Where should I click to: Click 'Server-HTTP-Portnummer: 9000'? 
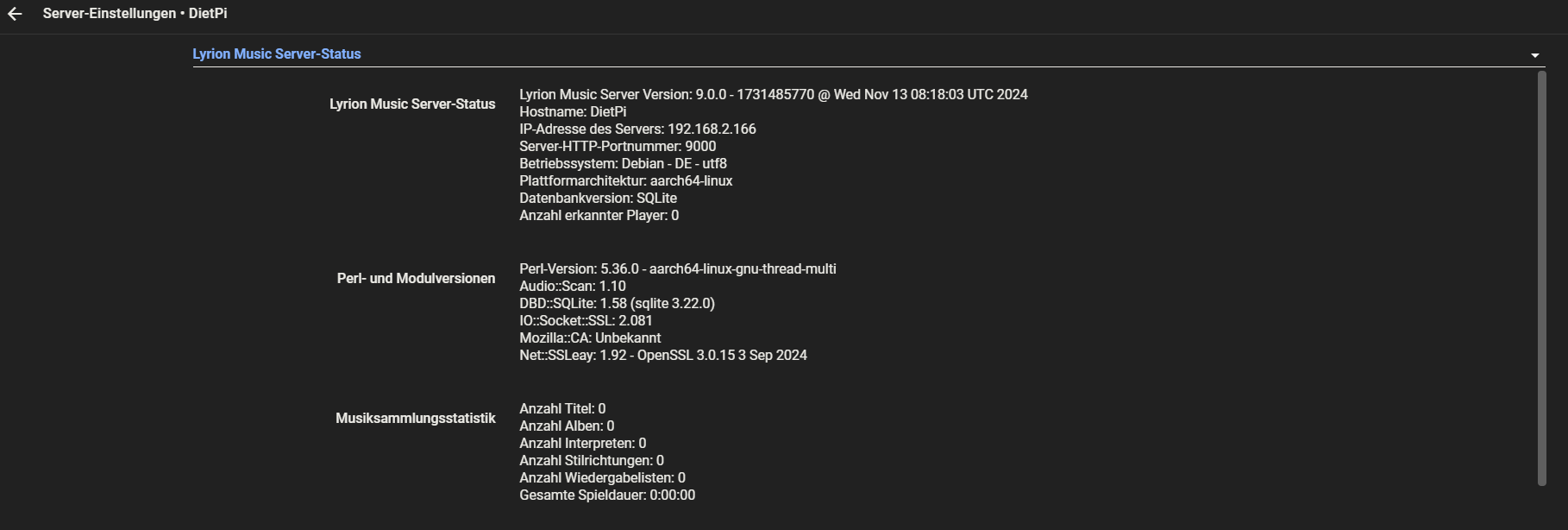[x=618, y=147]
